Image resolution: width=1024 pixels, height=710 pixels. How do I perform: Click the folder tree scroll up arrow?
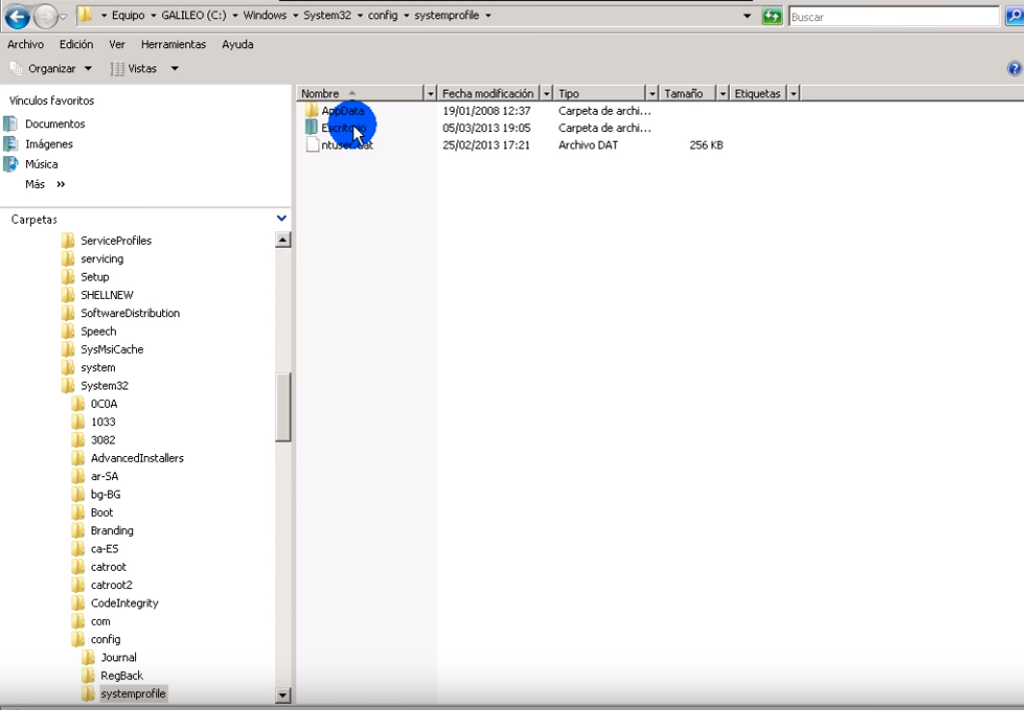click(283, 240)
